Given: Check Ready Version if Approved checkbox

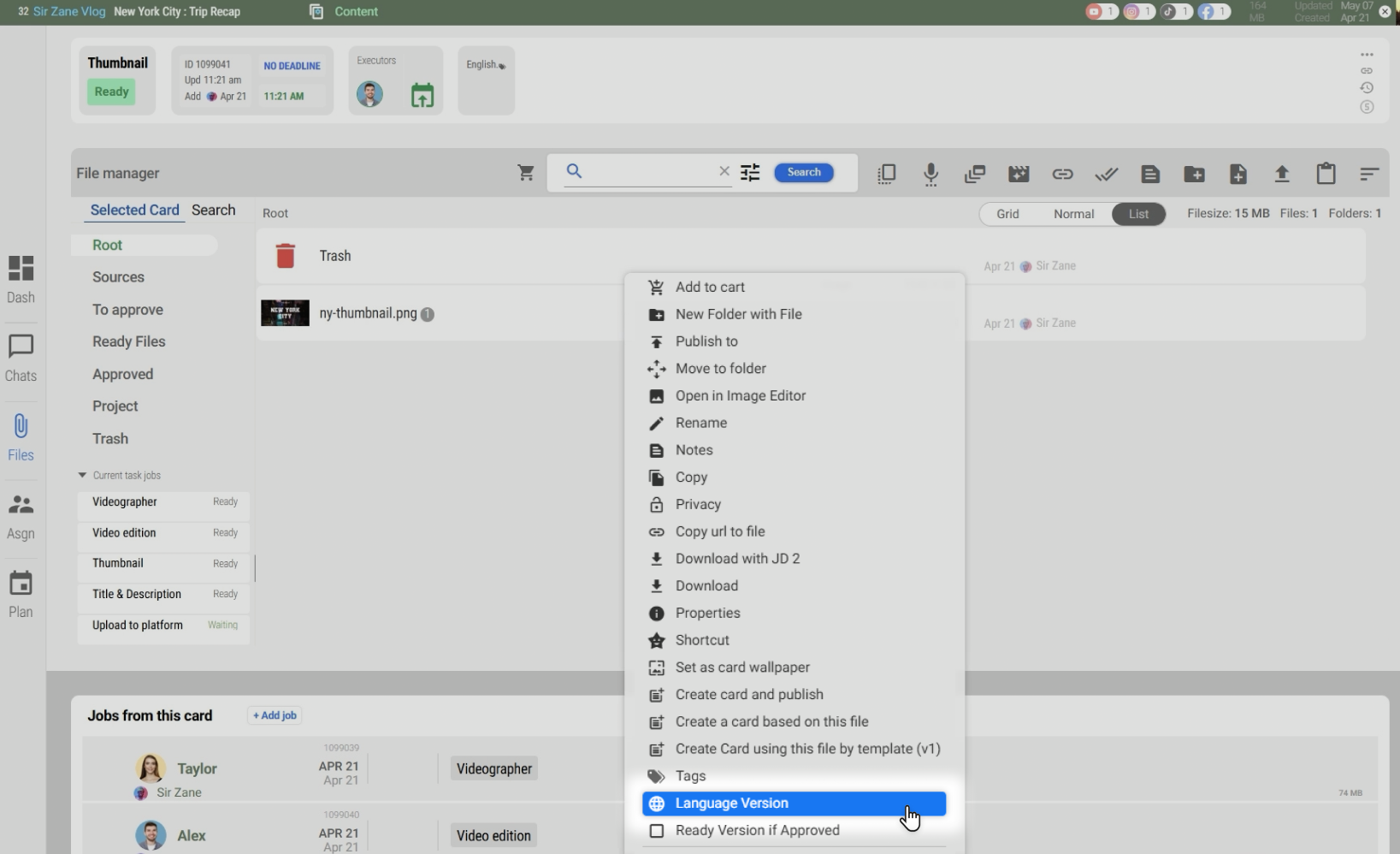Looking at the screenshot, I should tap(657, 831).
